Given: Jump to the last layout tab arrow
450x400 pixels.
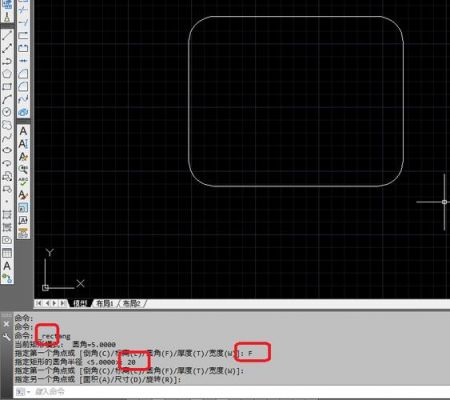Looking at the screenshot, I should pyautogui.click(x=62, y=303).
